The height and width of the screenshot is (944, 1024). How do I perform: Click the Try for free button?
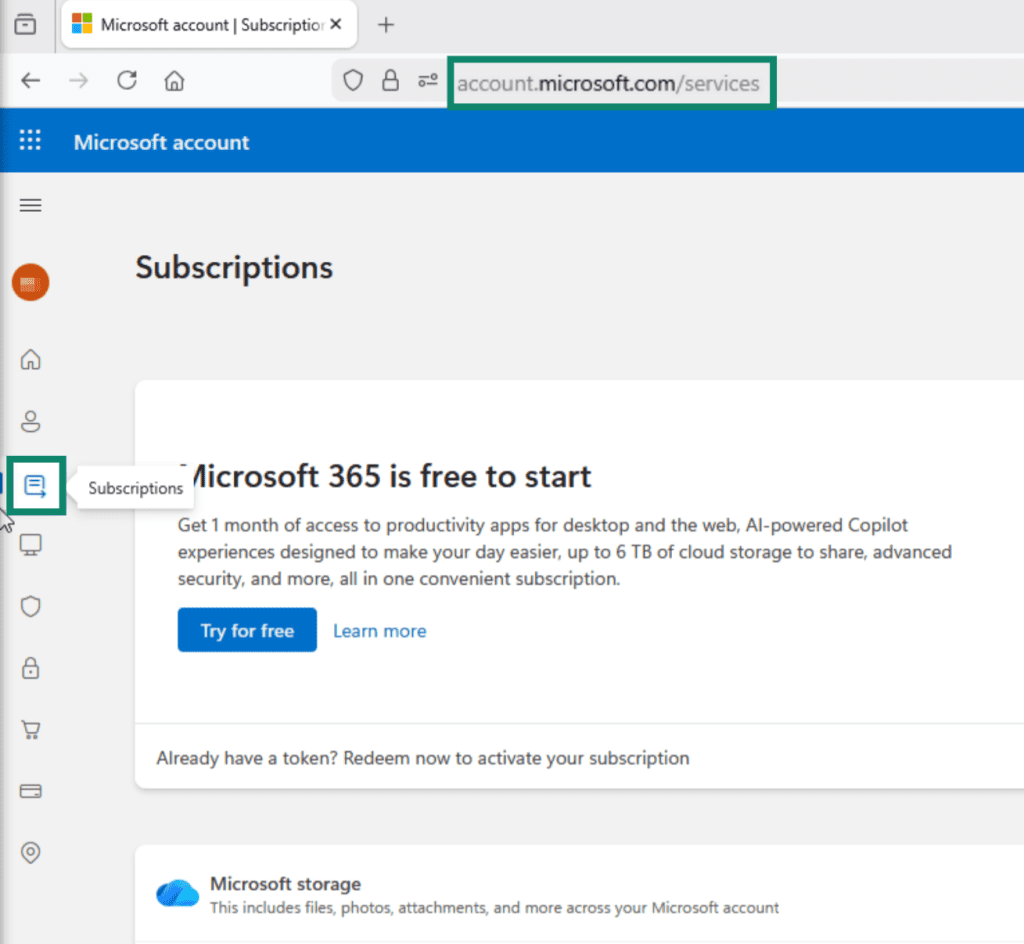tap(247, 630)
